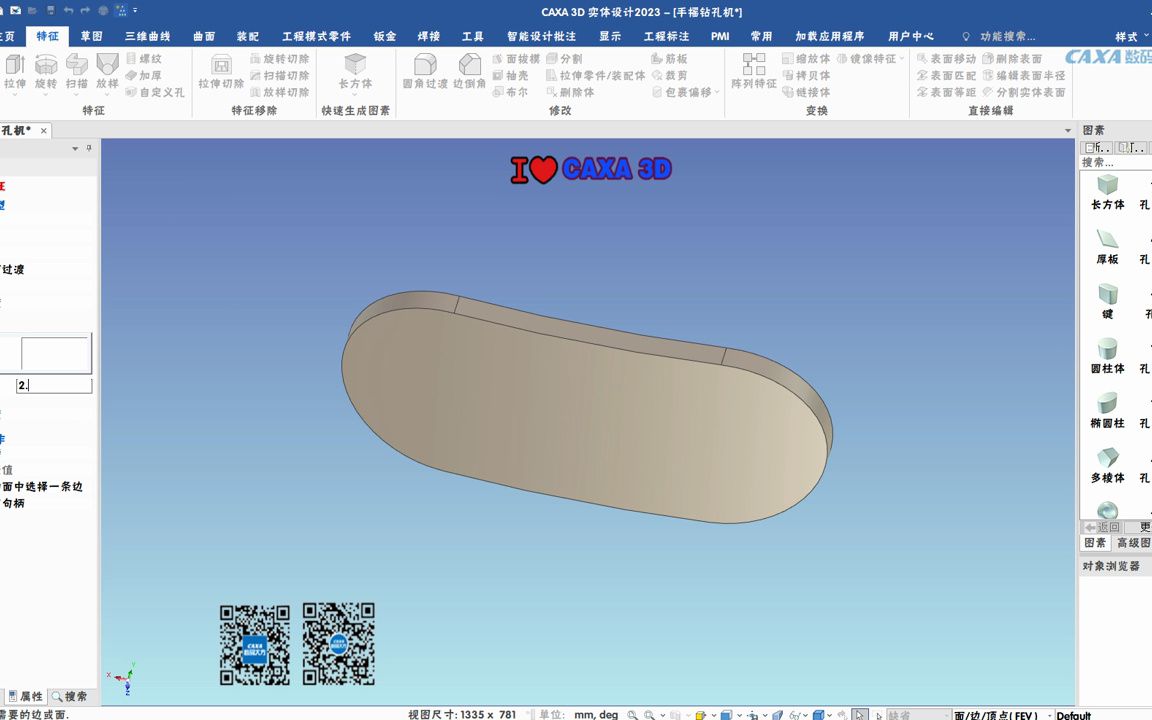Open the 对象浏览器 panel
This screenshot has width=1152, height=720.
(1112, 565)
